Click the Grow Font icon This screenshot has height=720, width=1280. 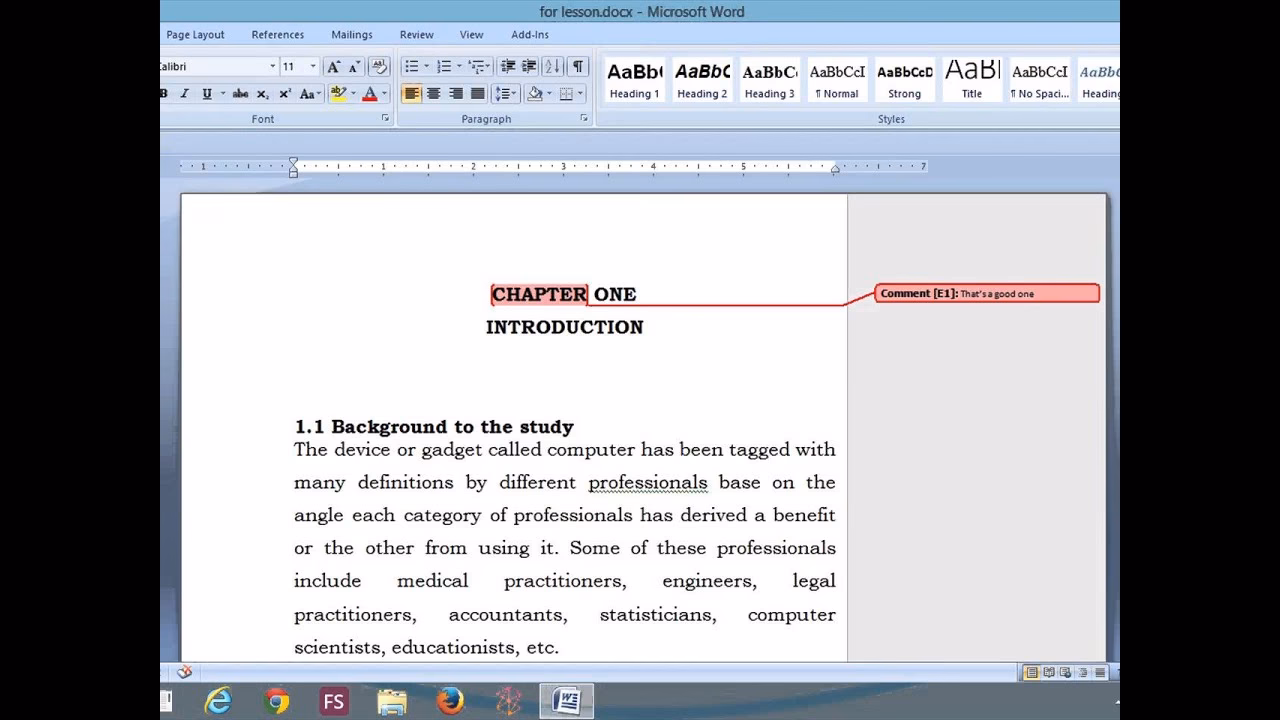tap(333, 66)
